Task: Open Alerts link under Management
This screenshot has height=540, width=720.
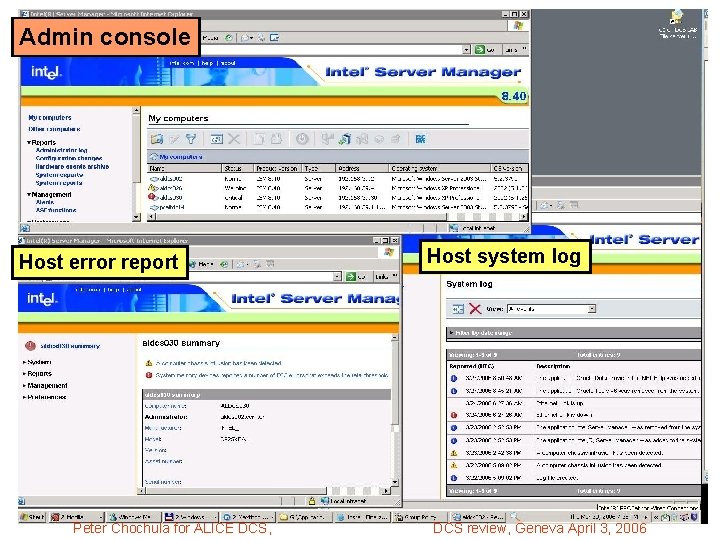Action: (45, 202)
